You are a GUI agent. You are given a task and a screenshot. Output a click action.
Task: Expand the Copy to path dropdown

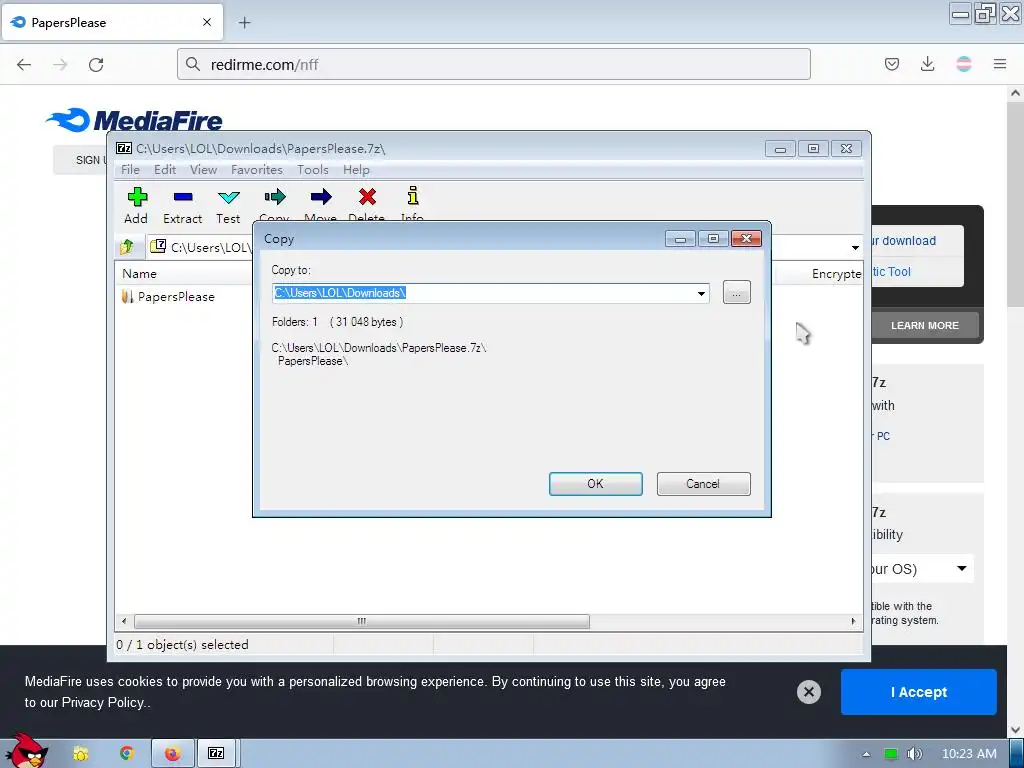pos(701,293)
